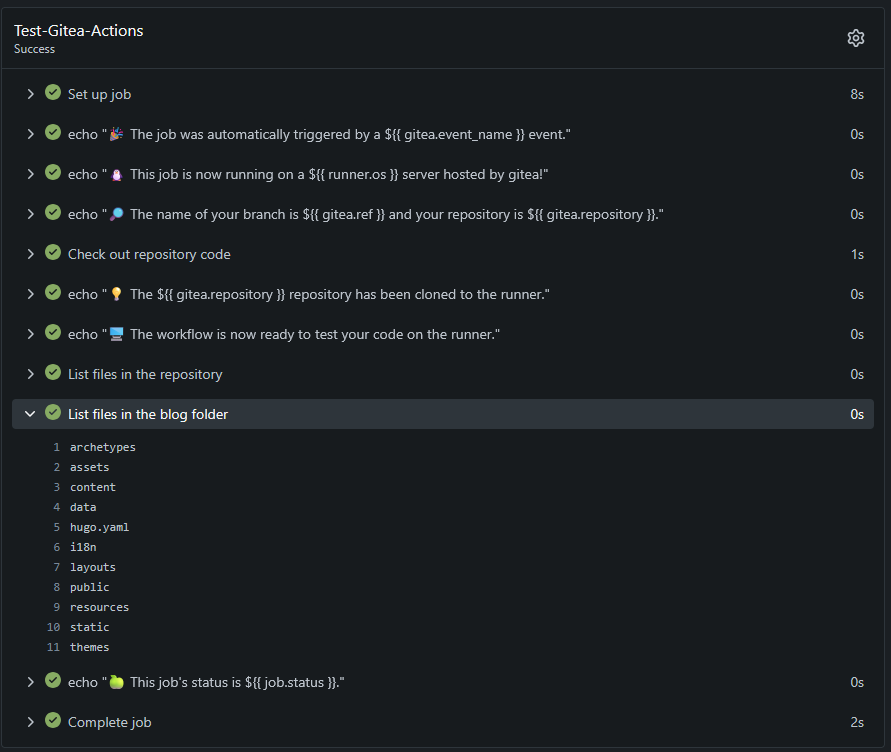Click the status icon of the gitea.event_name echo step
891x752 pixels.
click(53, 133)
